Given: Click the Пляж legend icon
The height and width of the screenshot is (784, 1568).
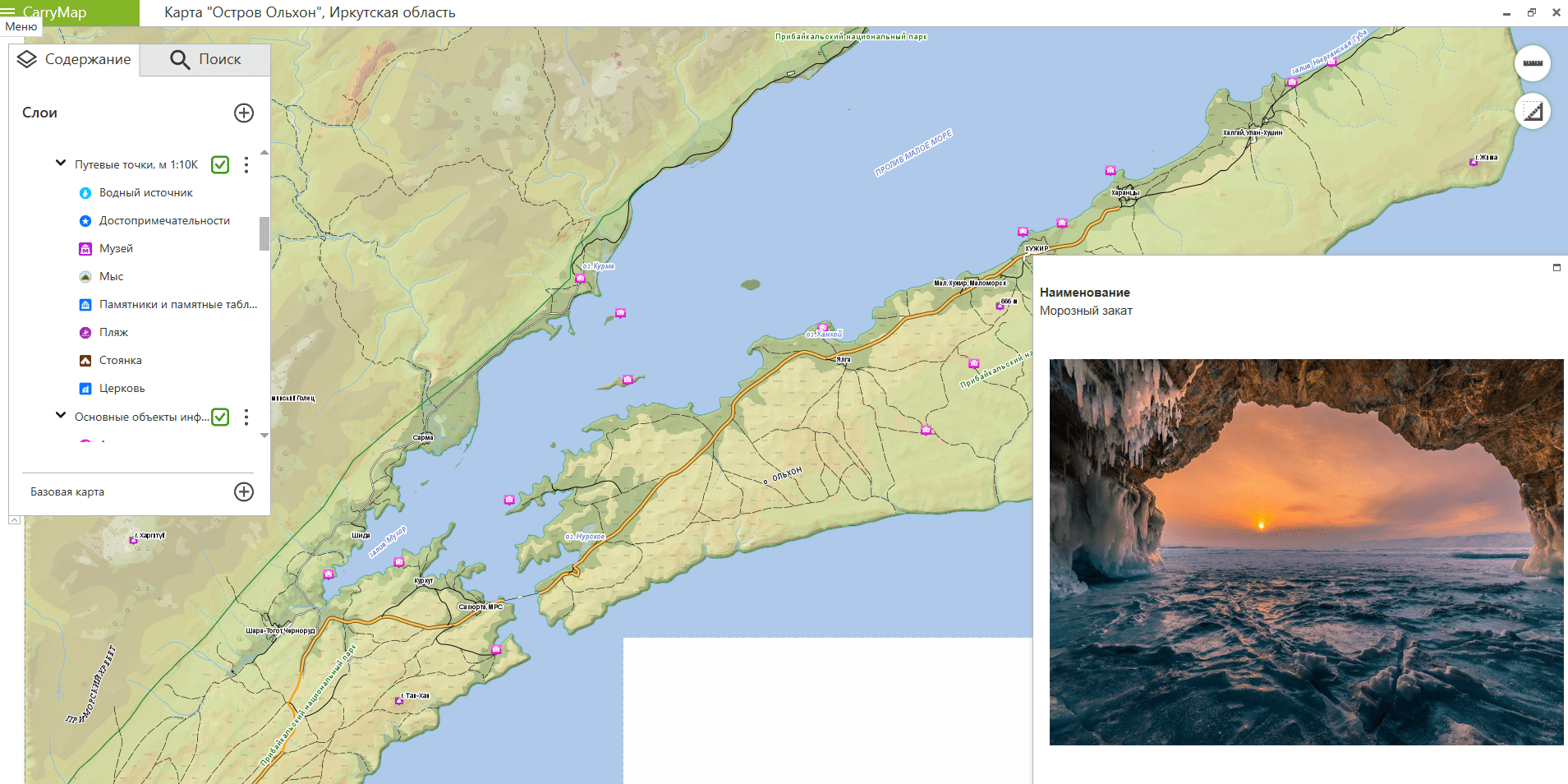Looking at the screenshot, I should coord(85,333).
